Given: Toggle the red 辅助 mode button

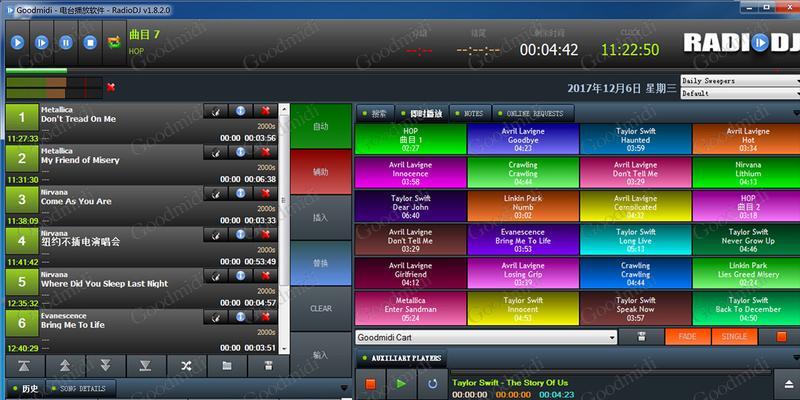Looking at the screenshot, I should coord(321,172).
